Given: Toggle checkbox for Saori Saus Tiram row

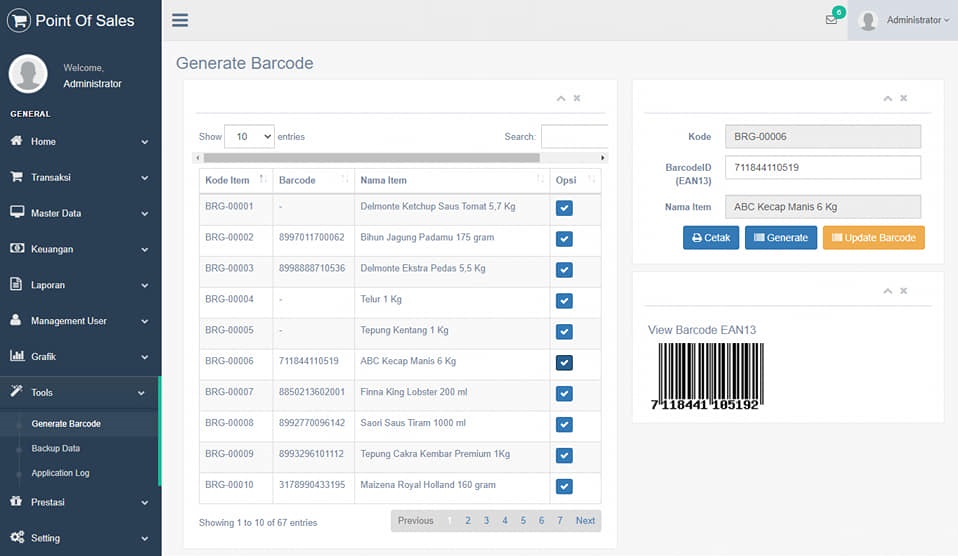Looking at the screenshot, I should pyautogui.click(x=564, y=425).
